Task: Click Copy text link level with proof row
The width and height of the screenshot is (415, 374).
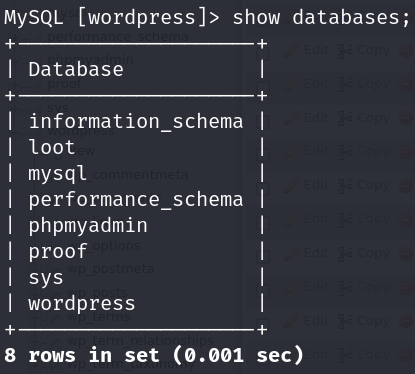Action: click(373, 253)
